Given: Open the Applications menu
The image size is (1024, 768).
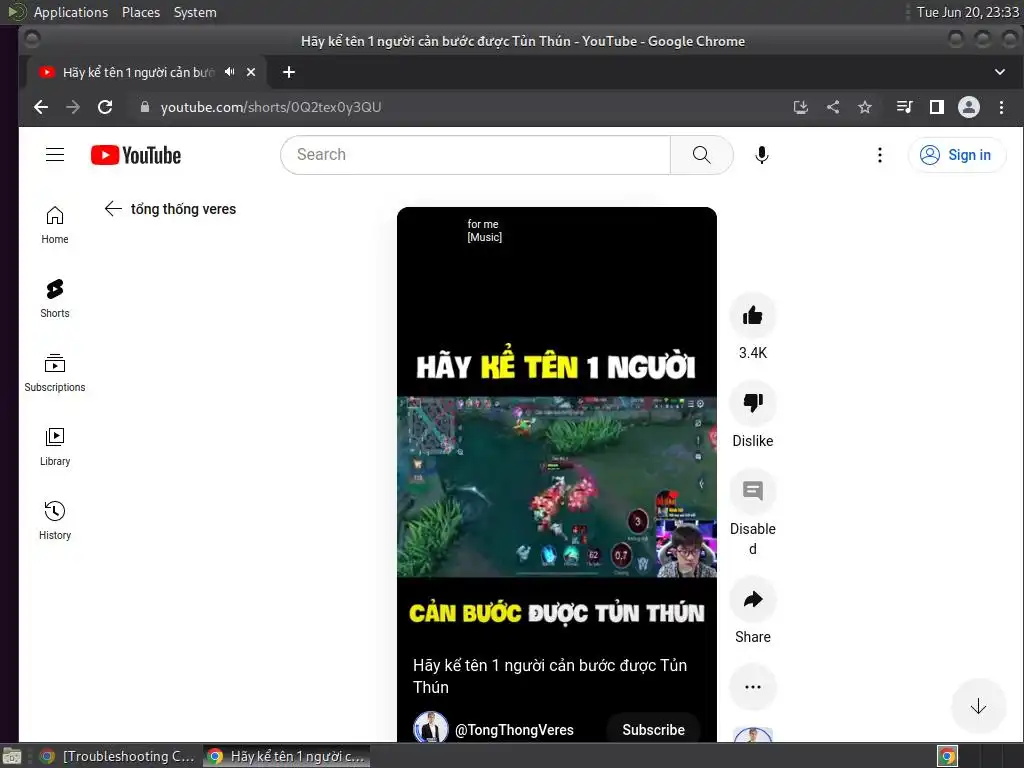Looking at the screenshot, I should [71, 12].
